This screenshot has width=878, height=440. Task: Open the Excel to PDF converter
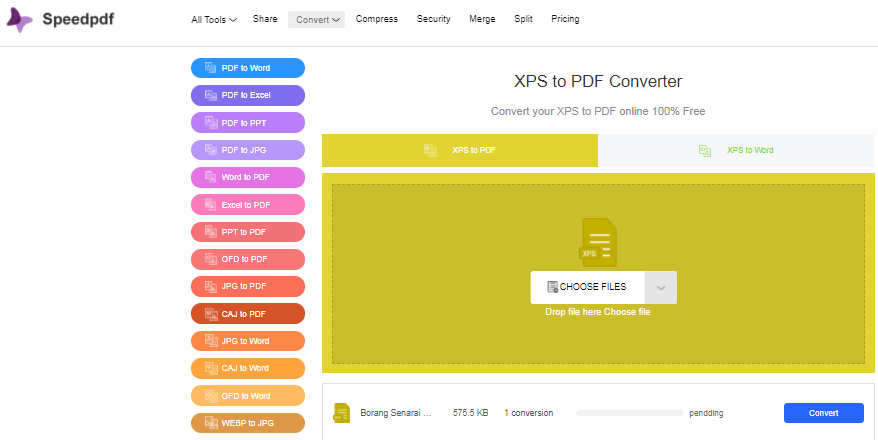247,205
